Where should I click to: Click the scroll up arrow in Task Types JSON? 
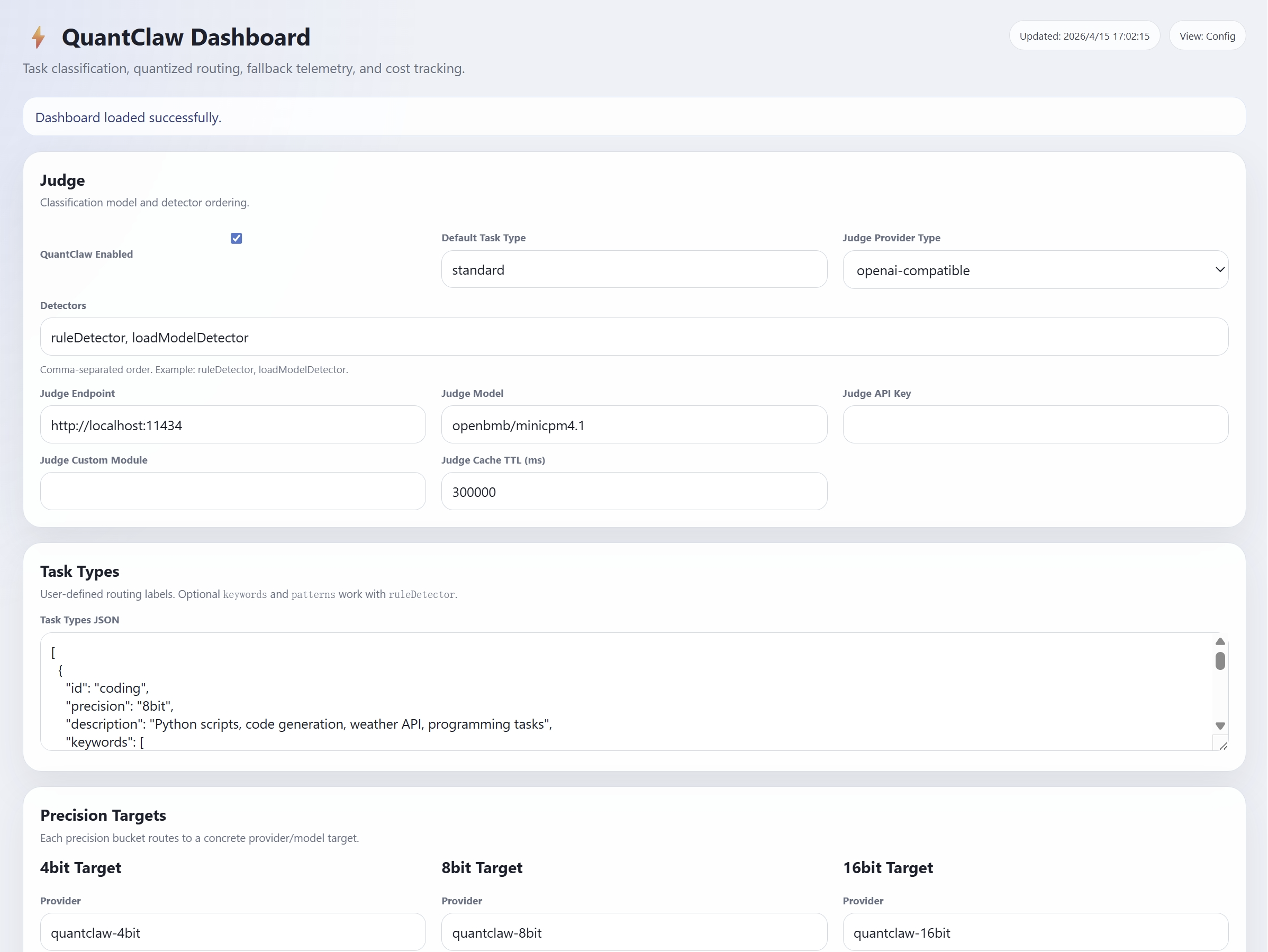pos(1220,642)
